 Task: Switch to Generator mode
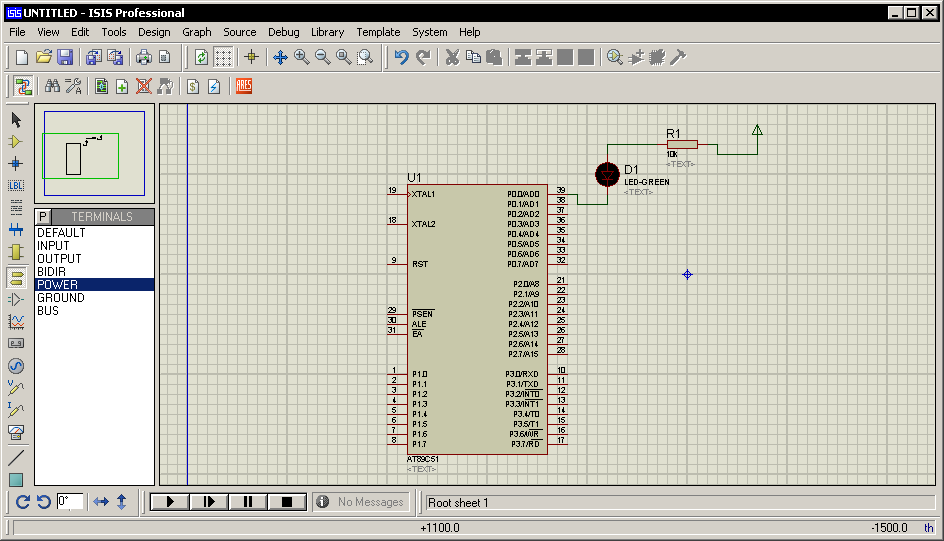pos(16,366)
